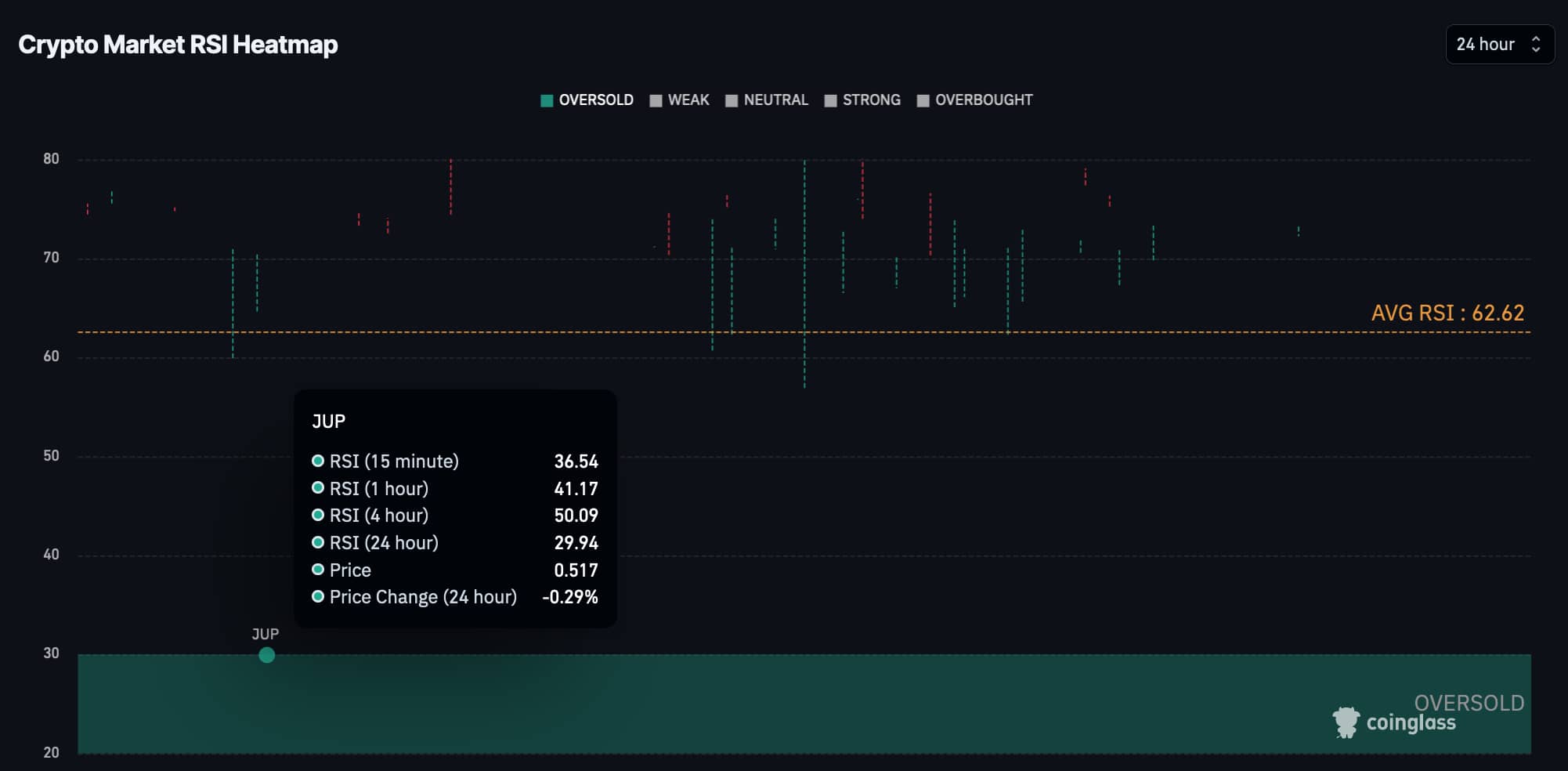Screen dimensions: 1568x771
Task: Toggle the WEAK legend filter
Action: coord(679,100)
